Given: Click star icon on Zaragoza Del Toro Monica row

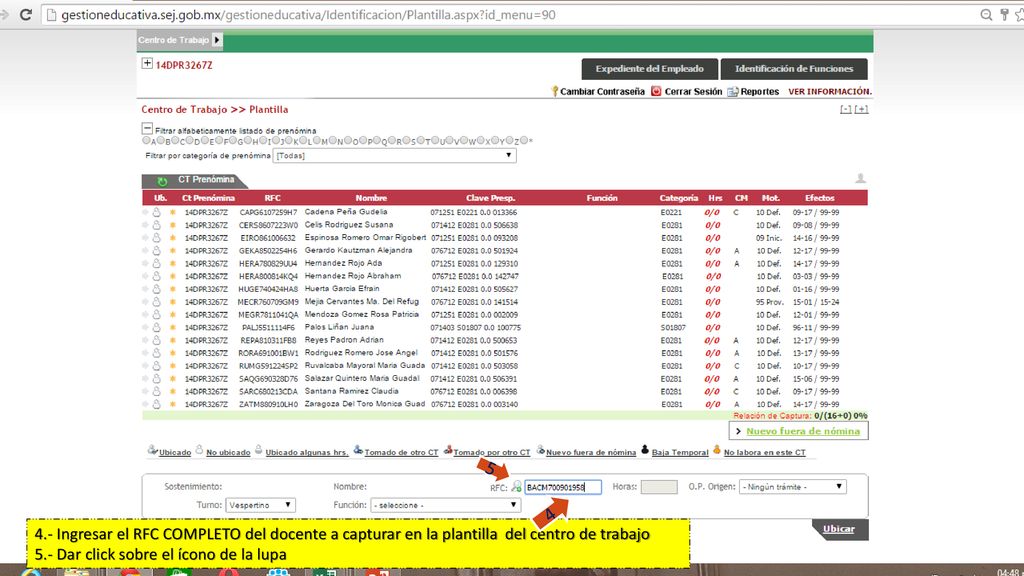Looking at the screenshot, I should pyautogui.click(x=173, y=404).
